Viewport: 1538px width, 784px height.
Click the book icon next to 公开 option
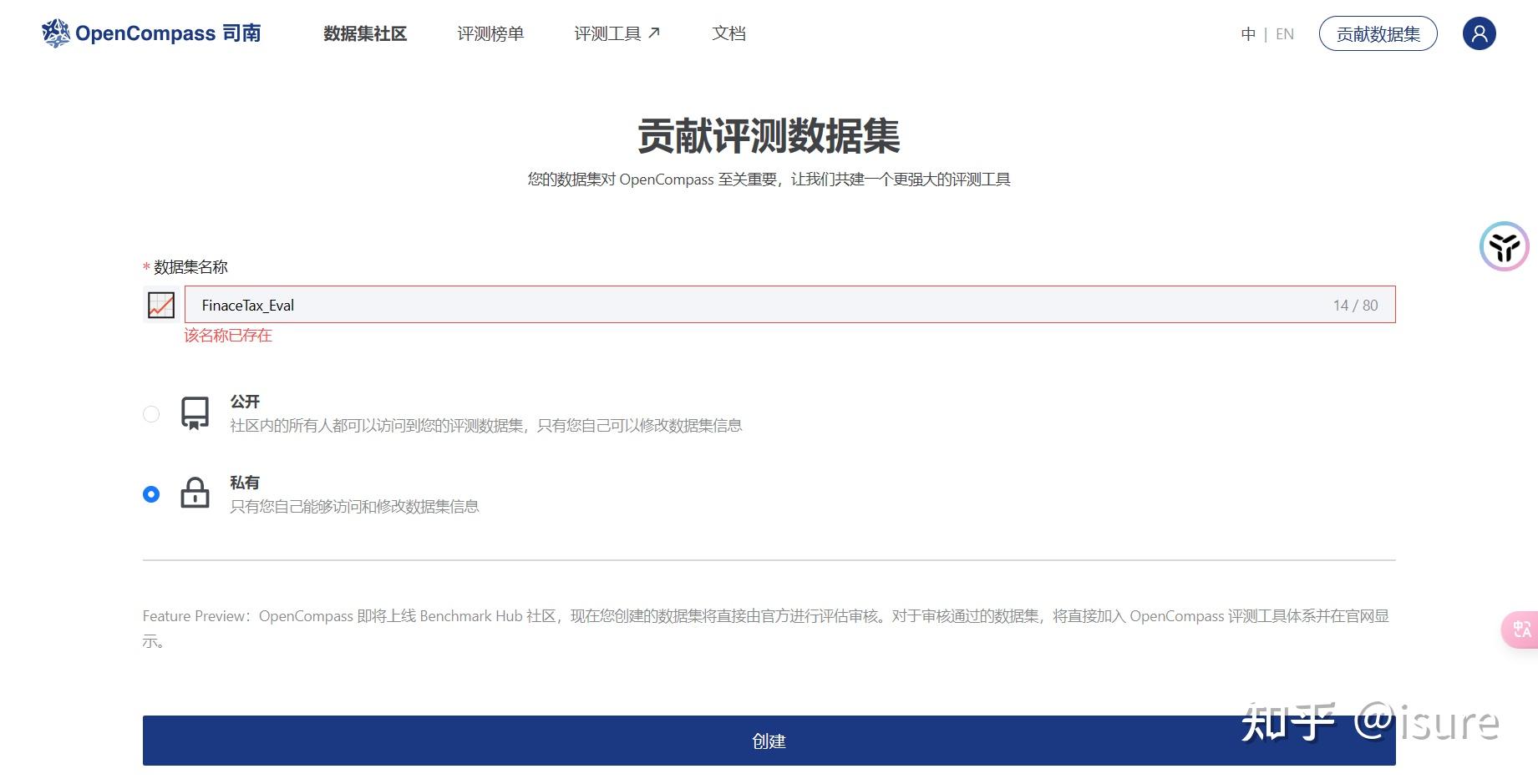(194, 412)
